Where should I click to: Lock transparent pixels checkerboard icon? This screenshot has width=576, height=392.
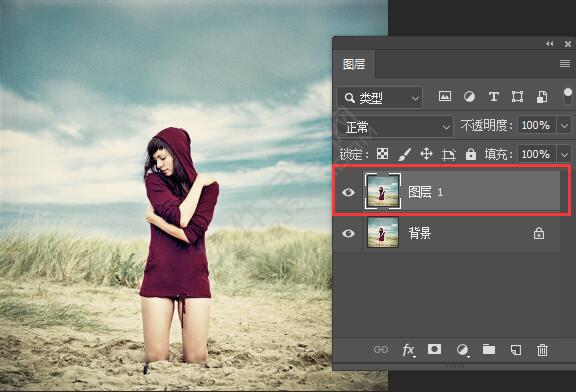coord(382,154)
